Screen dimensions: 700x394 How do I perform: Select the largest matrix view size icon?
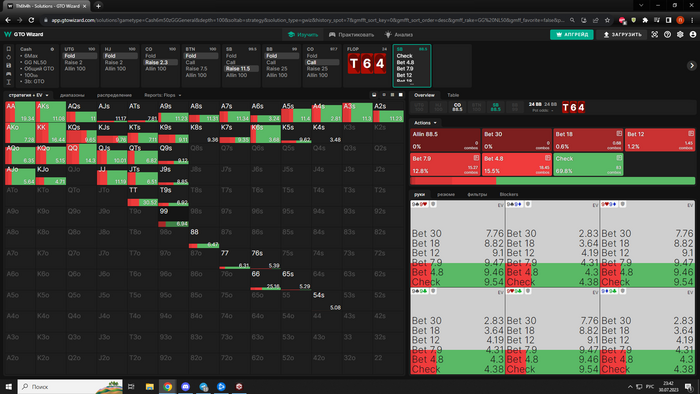pos(400,95)
